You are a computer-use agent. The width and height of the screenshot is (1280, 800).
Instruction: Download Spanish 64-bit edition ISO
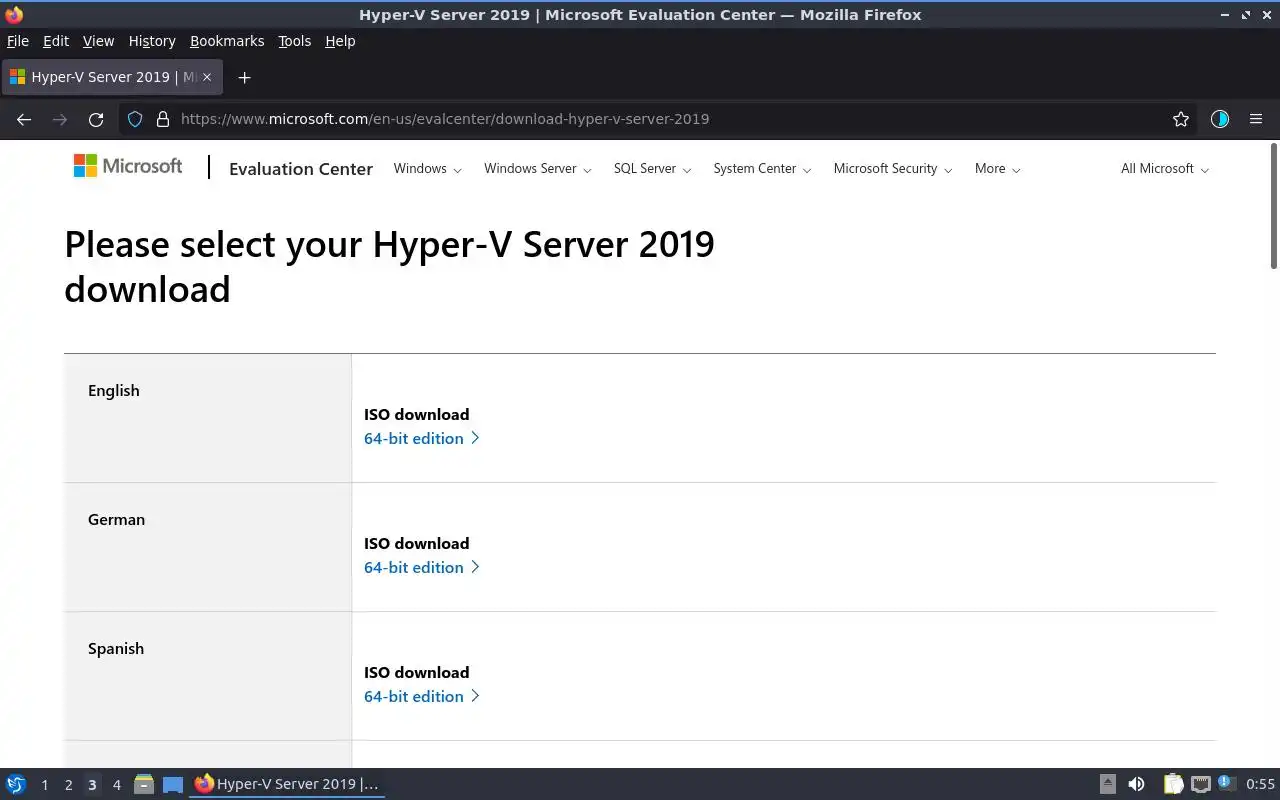point(421,696)
